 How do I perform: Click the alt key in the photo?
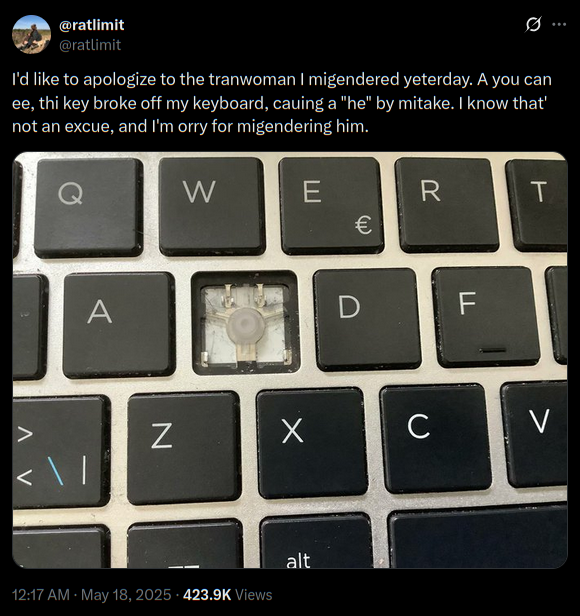(x=316, y=541)
